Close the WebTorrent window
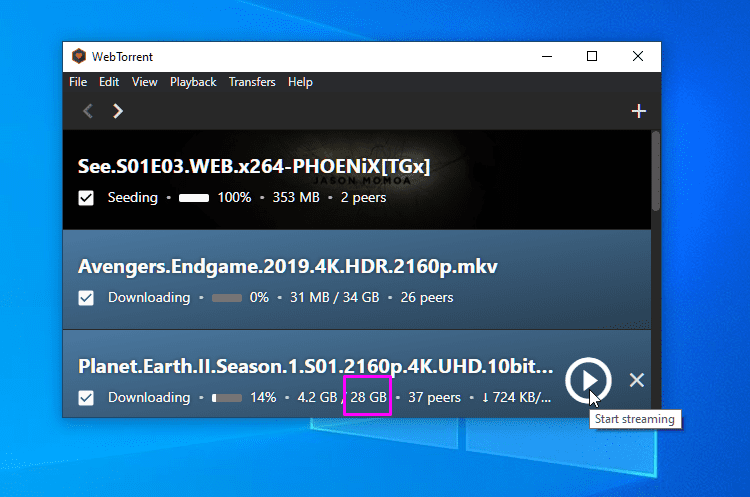This screenshot has height=497, width=750. click(638, 56)
